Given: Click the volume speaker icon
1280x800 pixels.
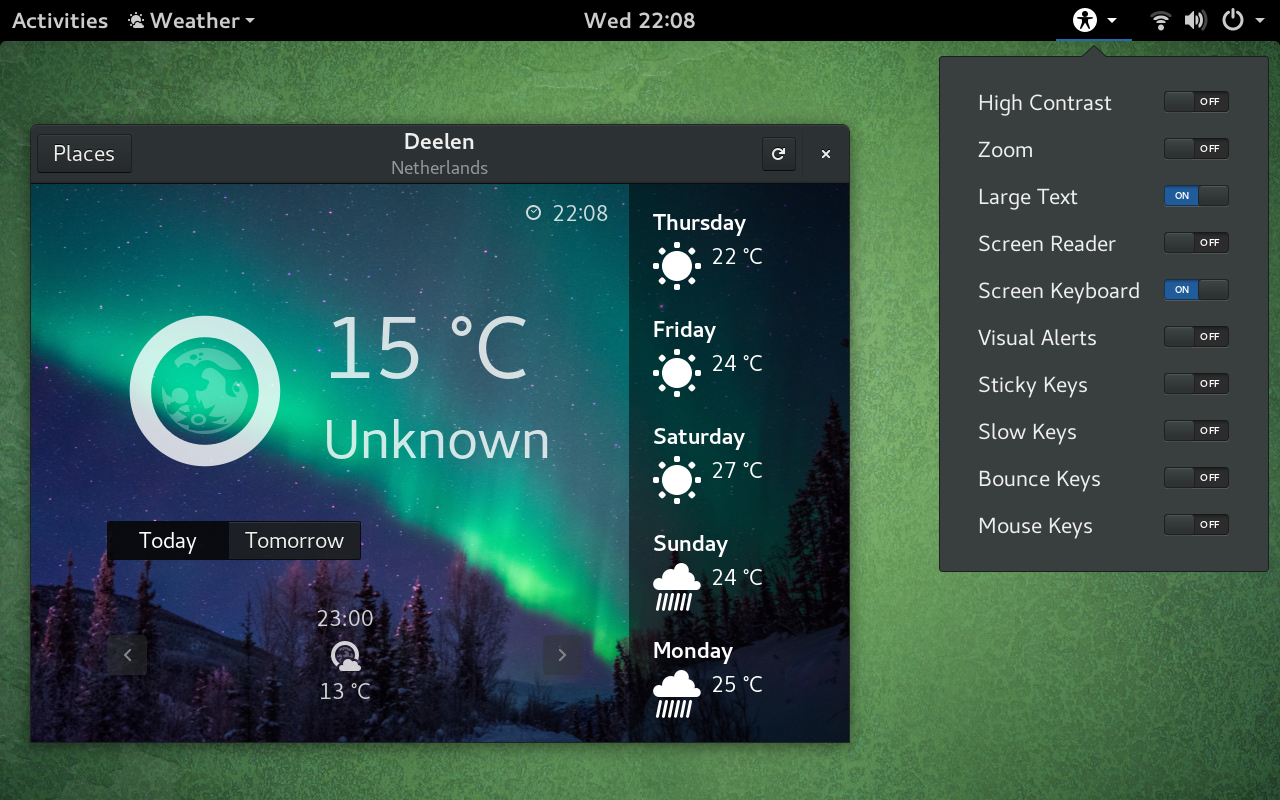Looking at the screenshot, I should click(1194, 20).
